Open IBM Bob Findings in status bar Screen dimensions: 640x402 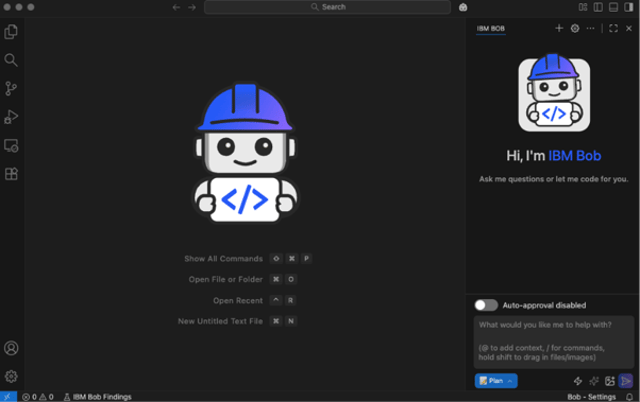(x=98, y=397)
